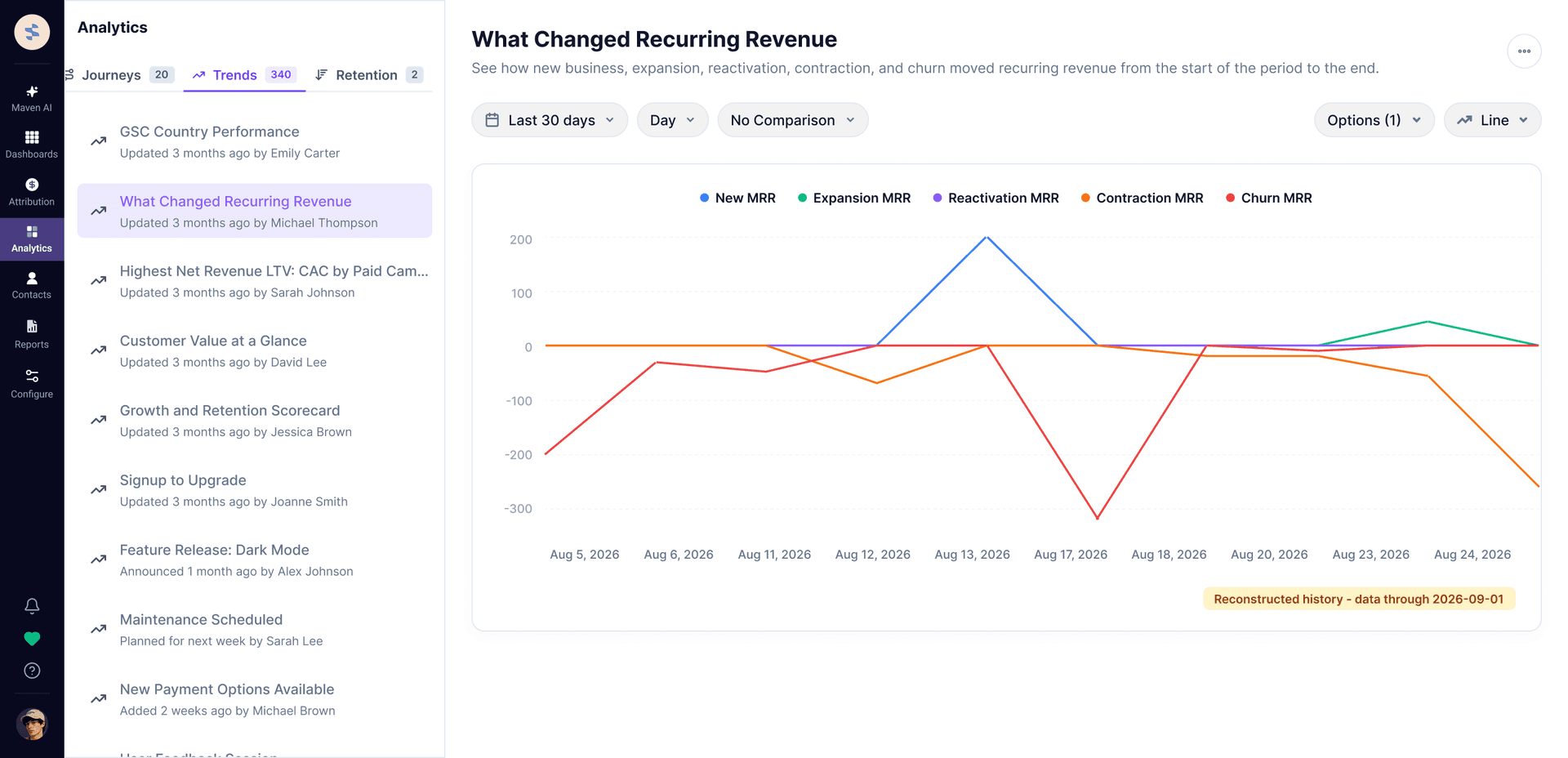Open the Reports section
Image resolution: width=1568 pixels, height=758 pixels.
click(x=32, y=334)
